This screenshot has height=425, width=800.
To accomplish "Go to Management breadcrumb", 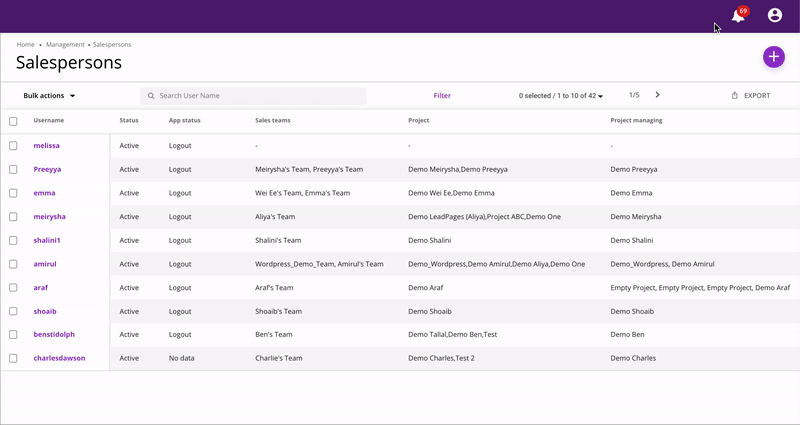I will click(65, 45).
